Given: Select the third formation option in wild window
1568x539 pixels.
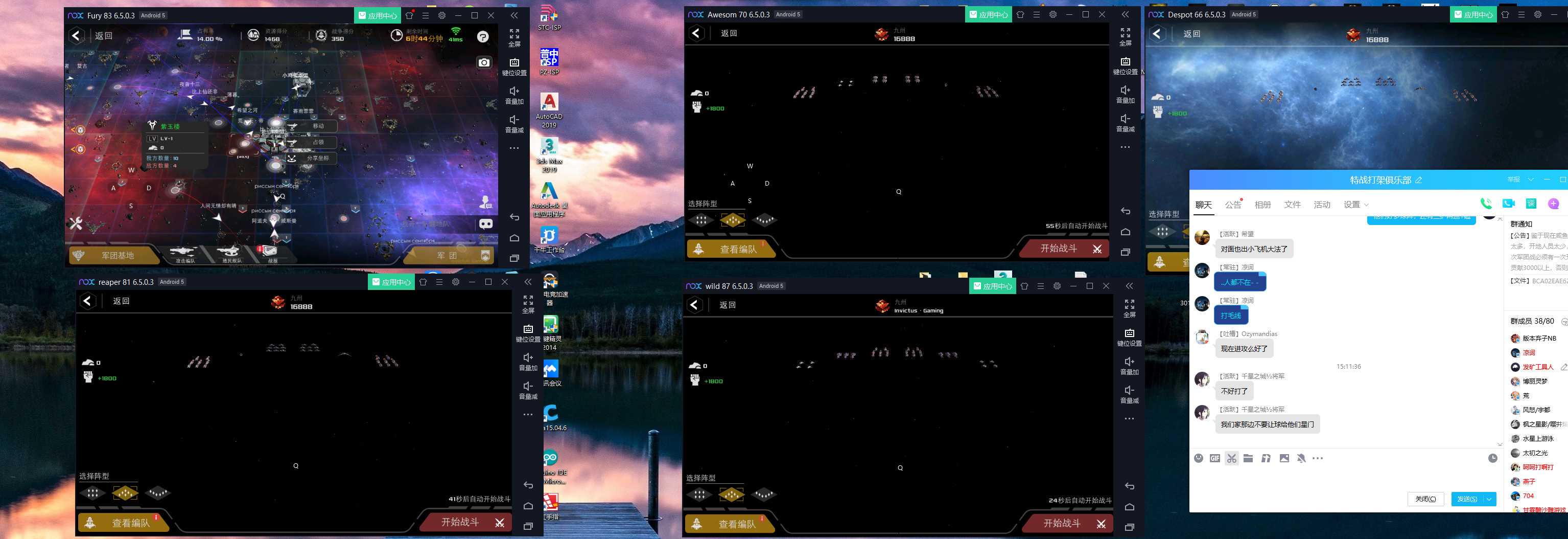Looking at the screenshot, I should coord(763,494).
